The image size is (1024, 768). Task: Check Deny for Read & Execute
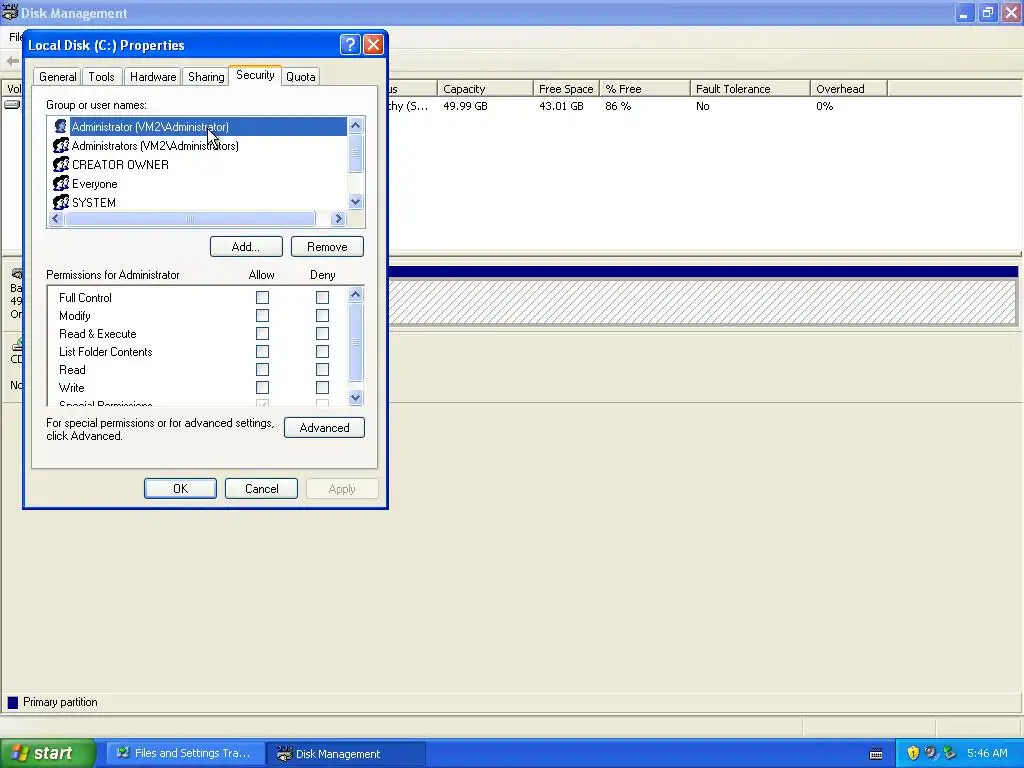pos(322,334)
